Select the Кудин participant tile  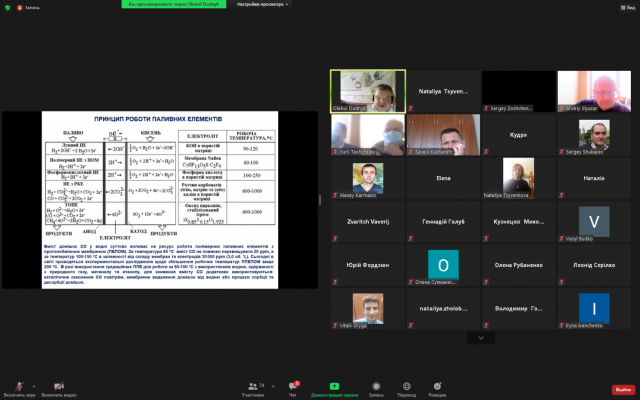(x=518, y=135)
